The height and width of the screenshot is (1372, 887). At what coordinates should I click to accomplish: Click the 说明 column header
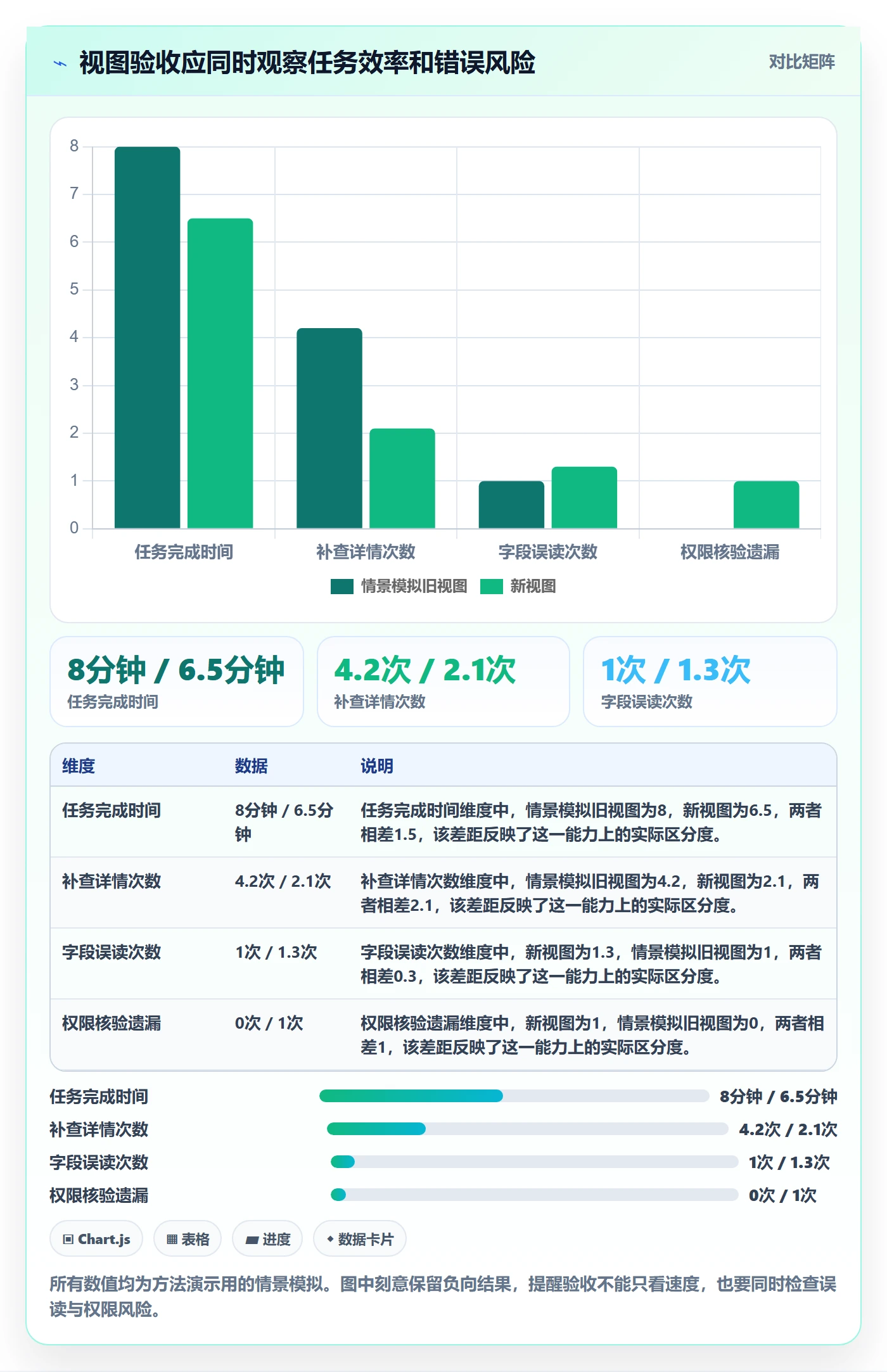[377, 766]
